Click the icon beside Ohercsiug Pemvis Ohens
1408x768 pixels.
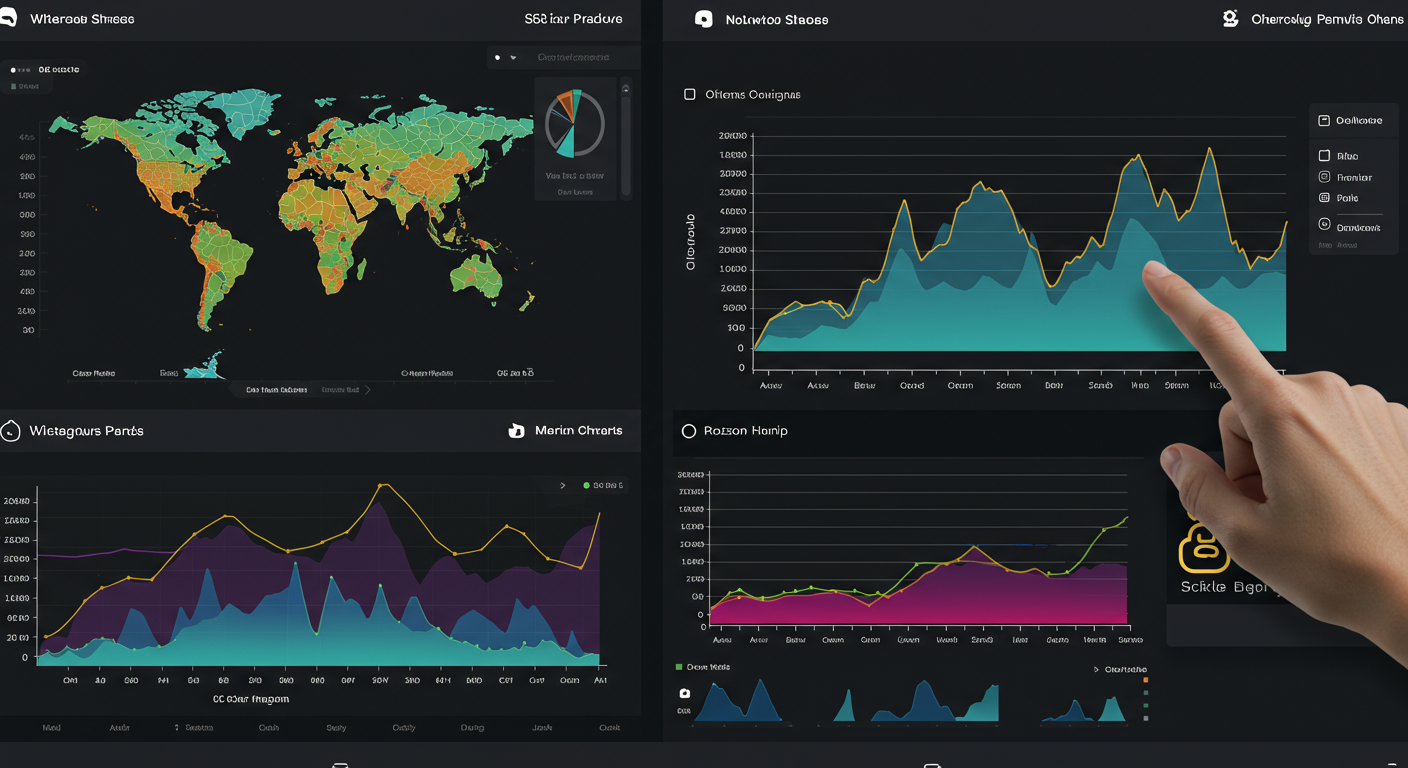click(1230, 19)
